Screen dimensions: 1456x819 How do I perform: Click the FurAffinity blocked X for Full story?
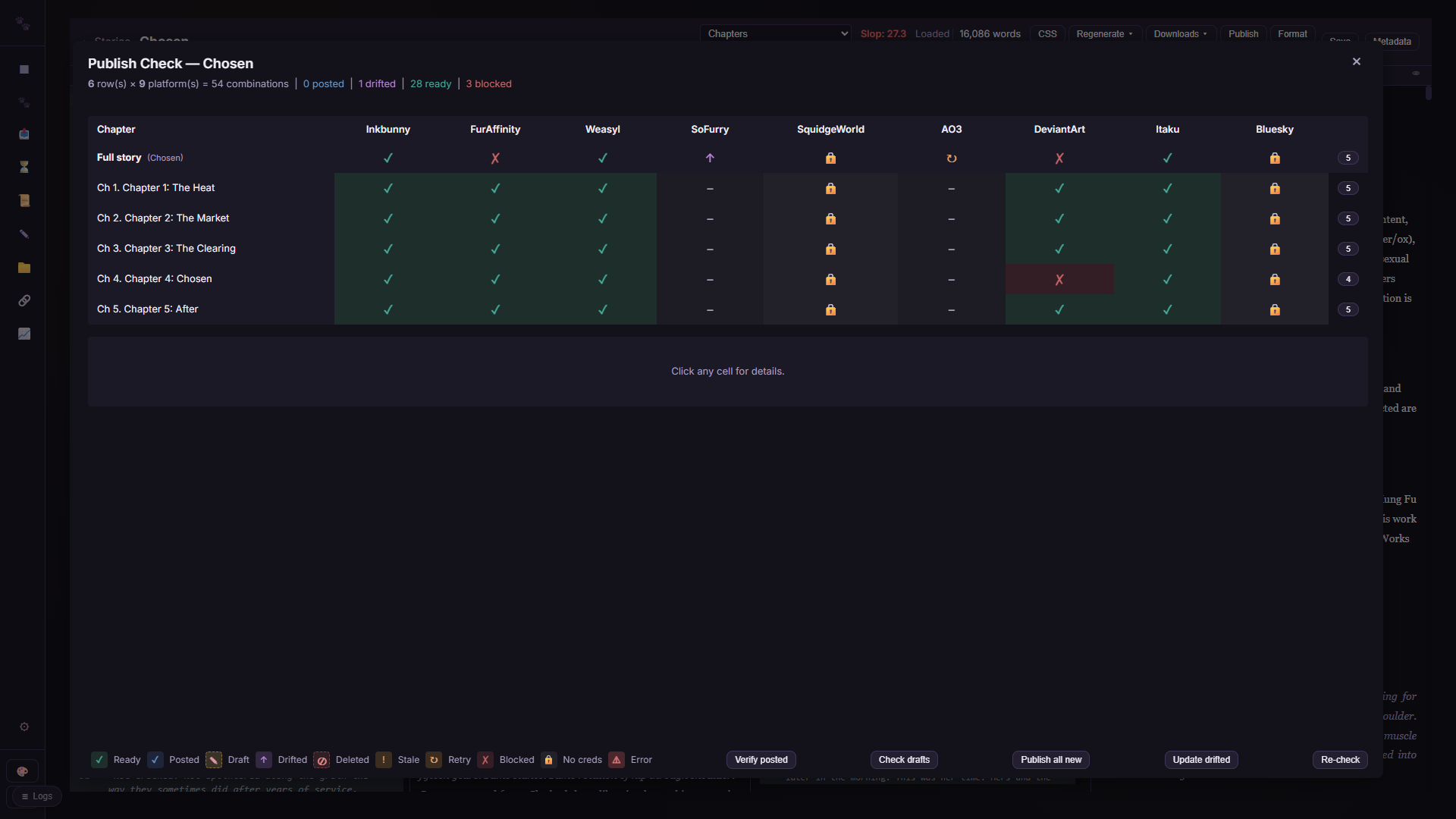[495, 158]
